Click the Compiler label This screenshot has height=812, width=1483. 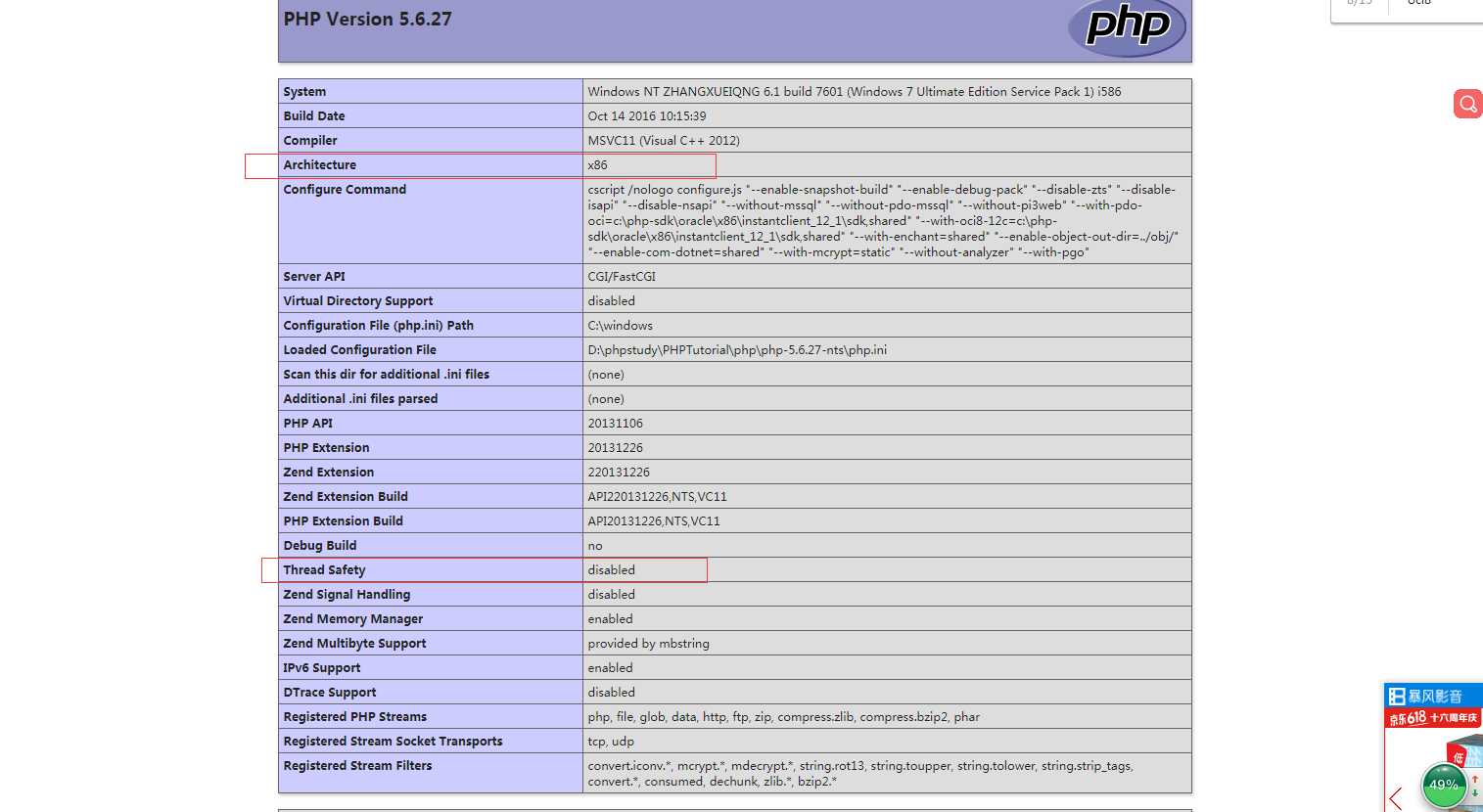coord(310,141)
